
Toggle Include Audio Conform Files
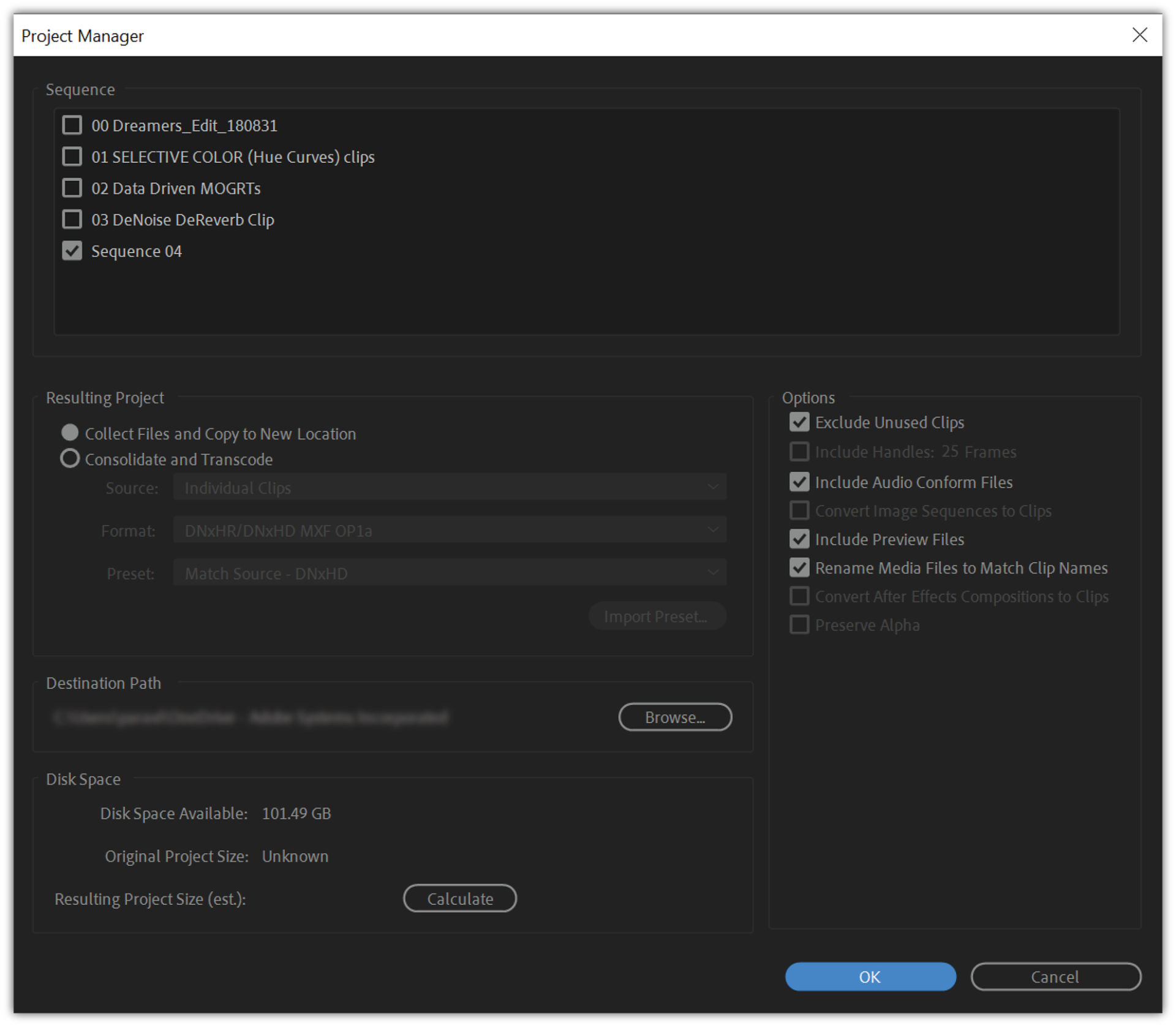799,482
